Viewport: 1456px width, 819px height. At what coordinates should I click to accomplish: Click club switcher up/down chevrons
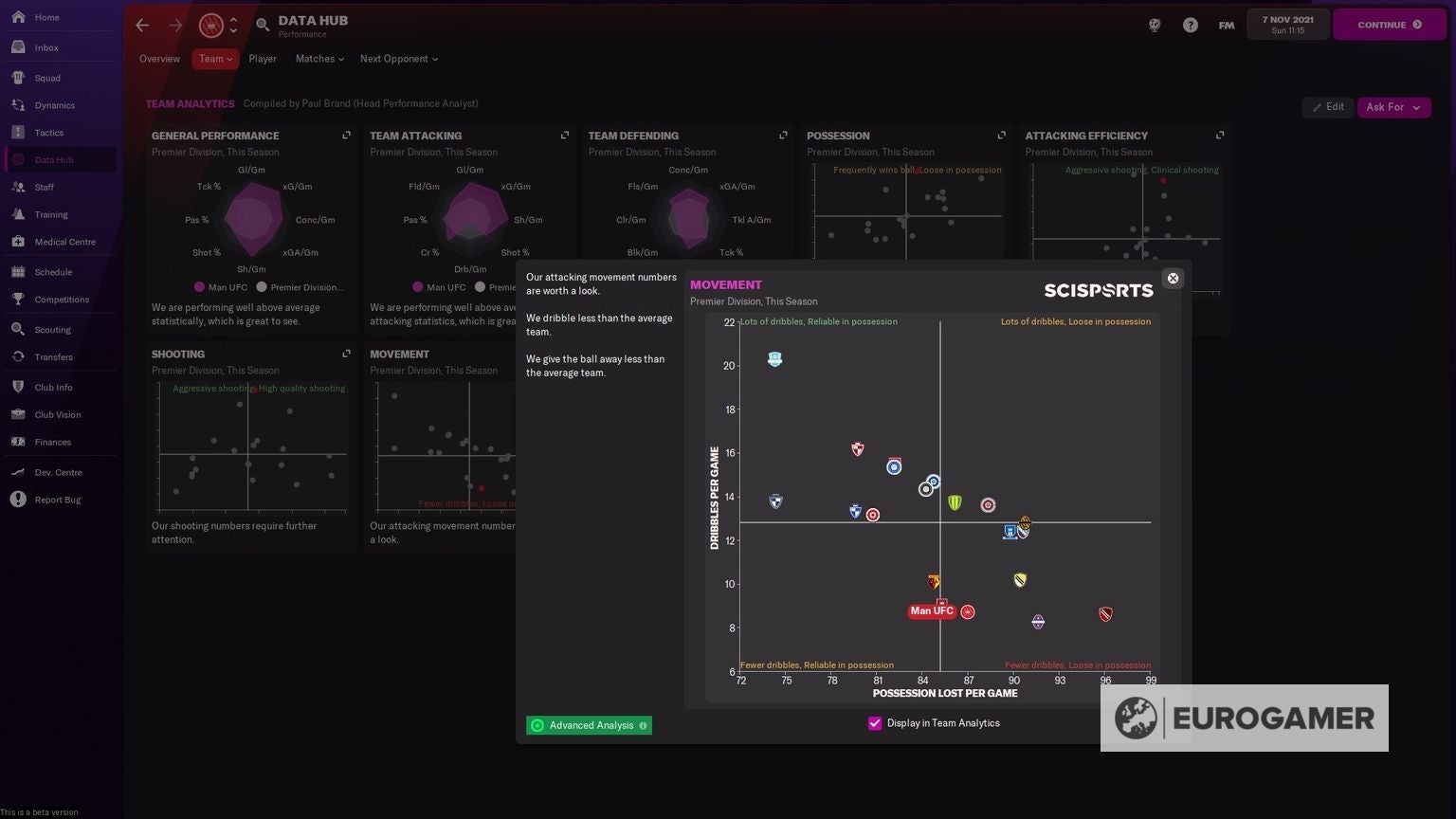(x=233, y=26)
